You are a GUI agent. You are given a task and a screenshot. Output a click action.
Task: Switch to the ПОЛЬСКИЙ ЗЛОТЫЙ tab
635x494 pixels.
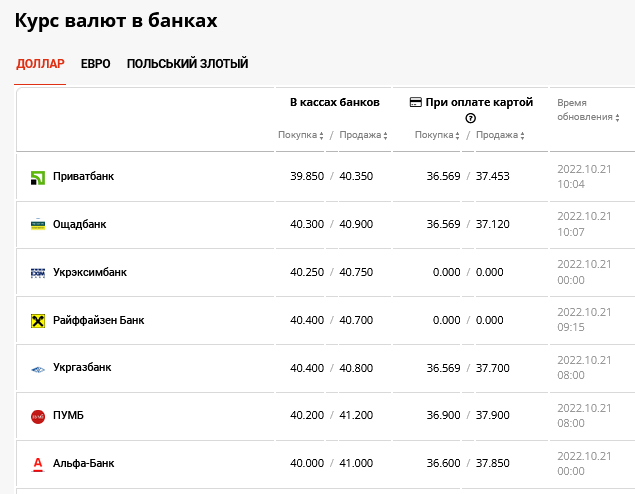[x=187, y=64]
